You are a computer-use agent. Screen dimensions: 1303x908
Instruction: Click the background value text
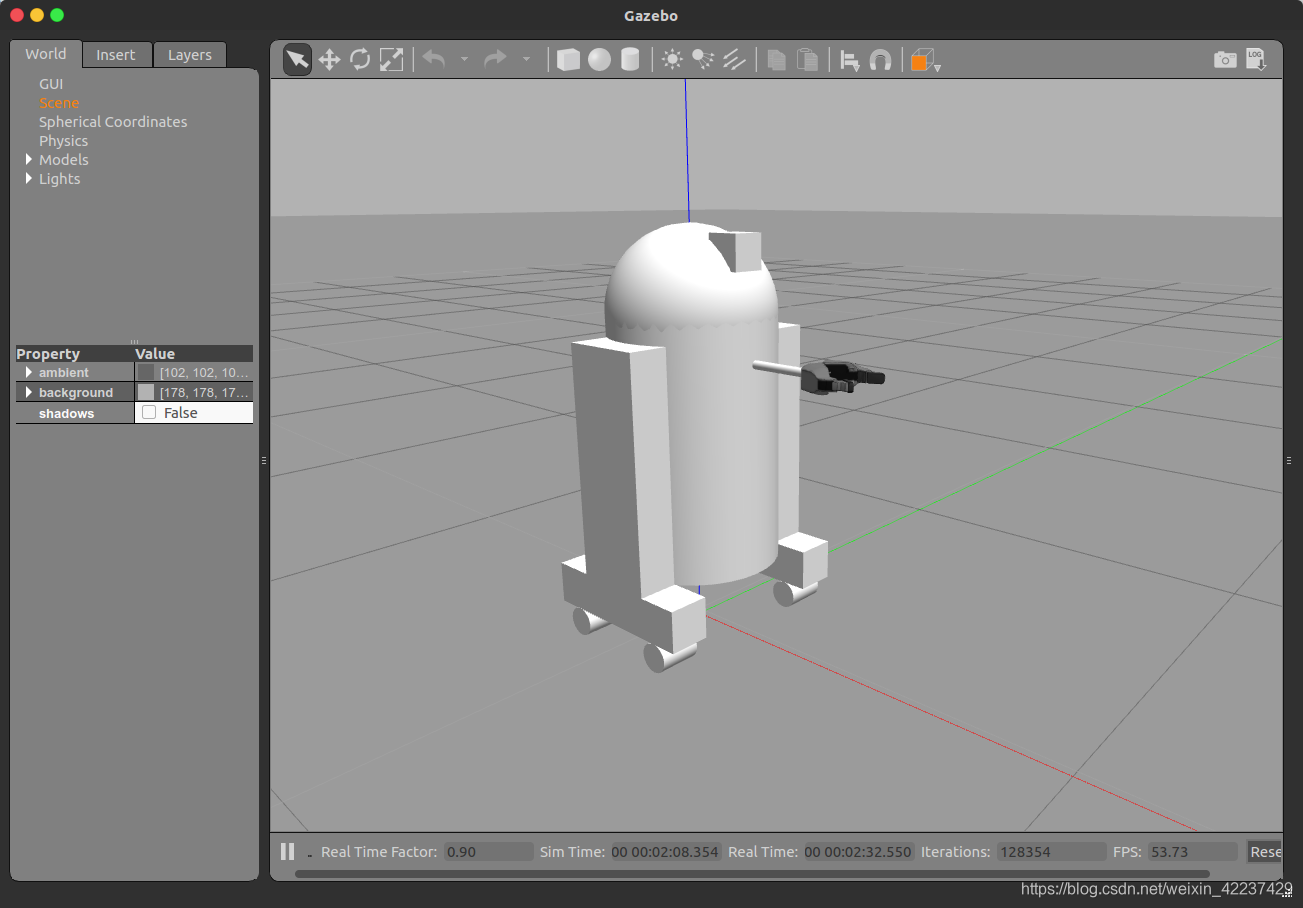[x=204, y=393]
